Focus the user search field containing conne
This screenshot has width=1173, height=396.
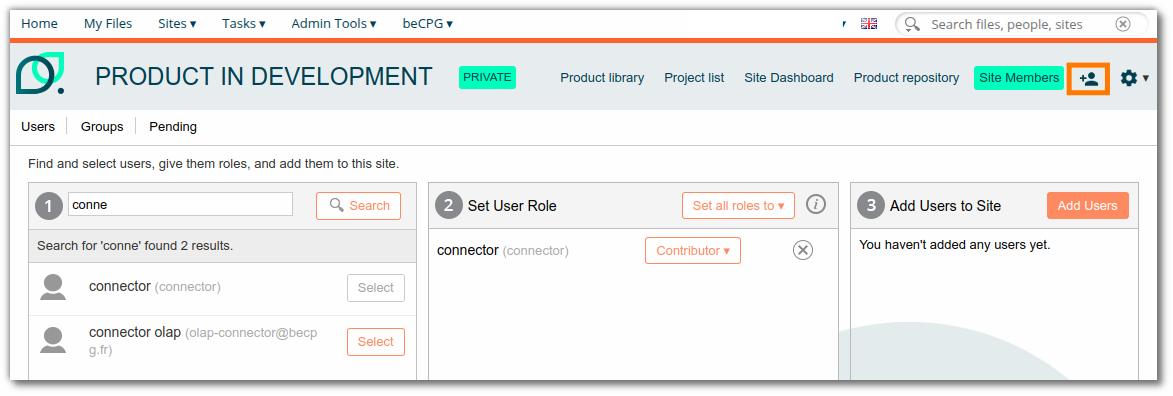(x=180, y=204)
